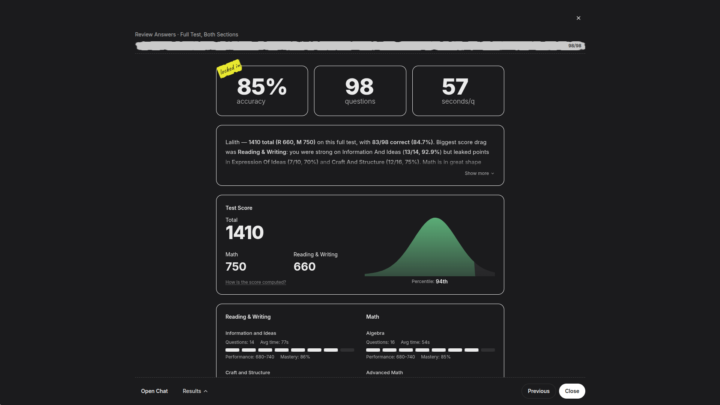The image size is (720, 405).
Task: Open 'How is the score computed?' link
Action: (x=255, y=282)
